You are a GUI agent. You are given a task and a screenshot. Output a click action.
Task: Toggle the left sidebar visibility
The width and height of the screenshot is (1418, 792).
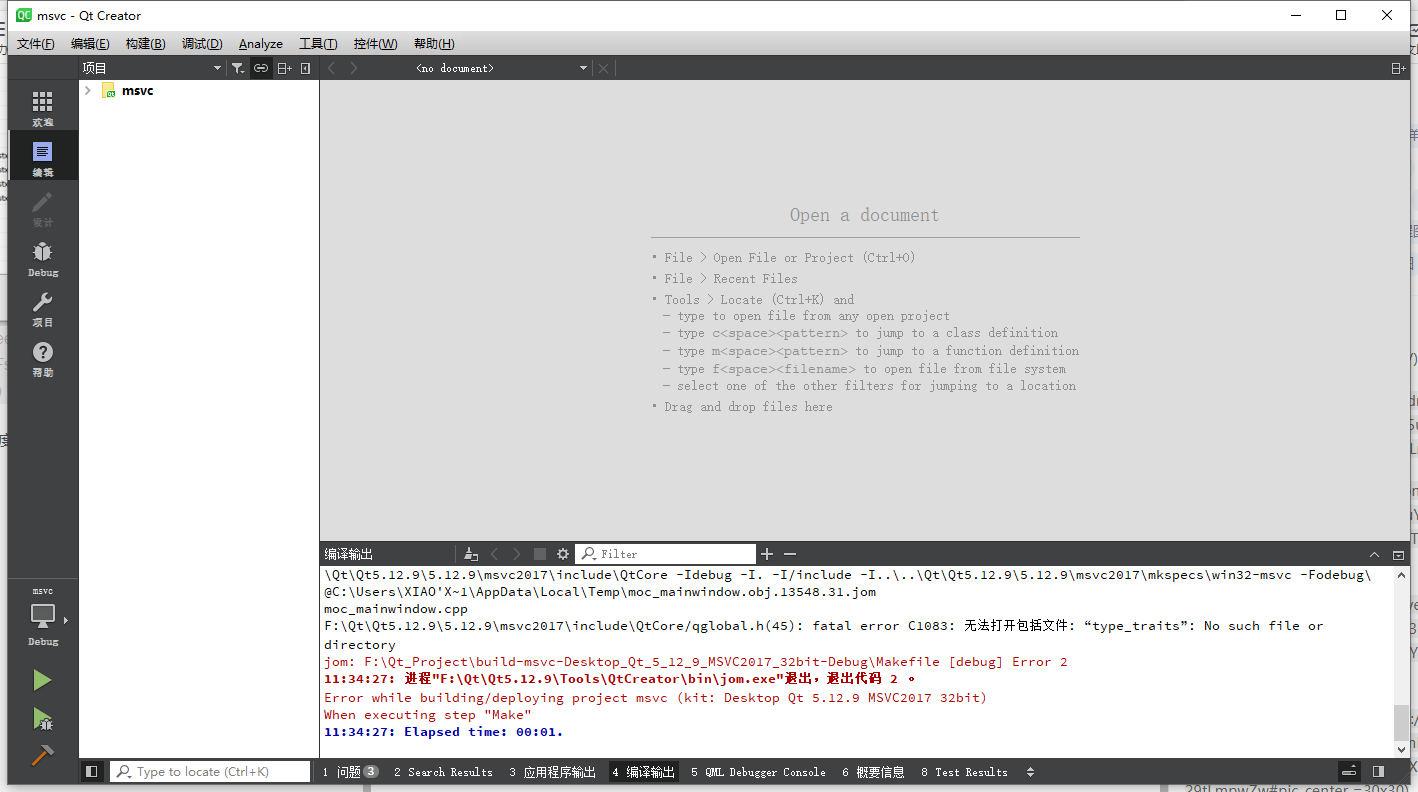[x=91, y=771]
